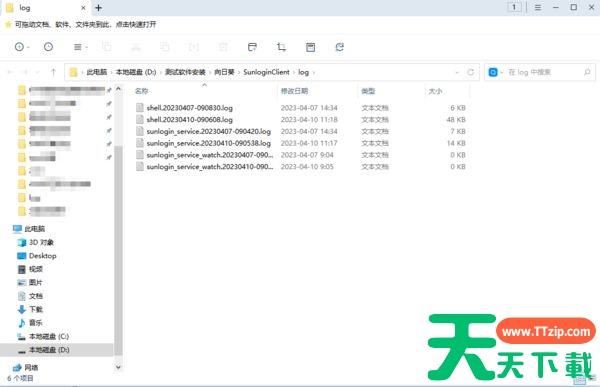600x387 pixels.
Task: Open 3D 对象 in navigation pane
Action: pos(41,242)
